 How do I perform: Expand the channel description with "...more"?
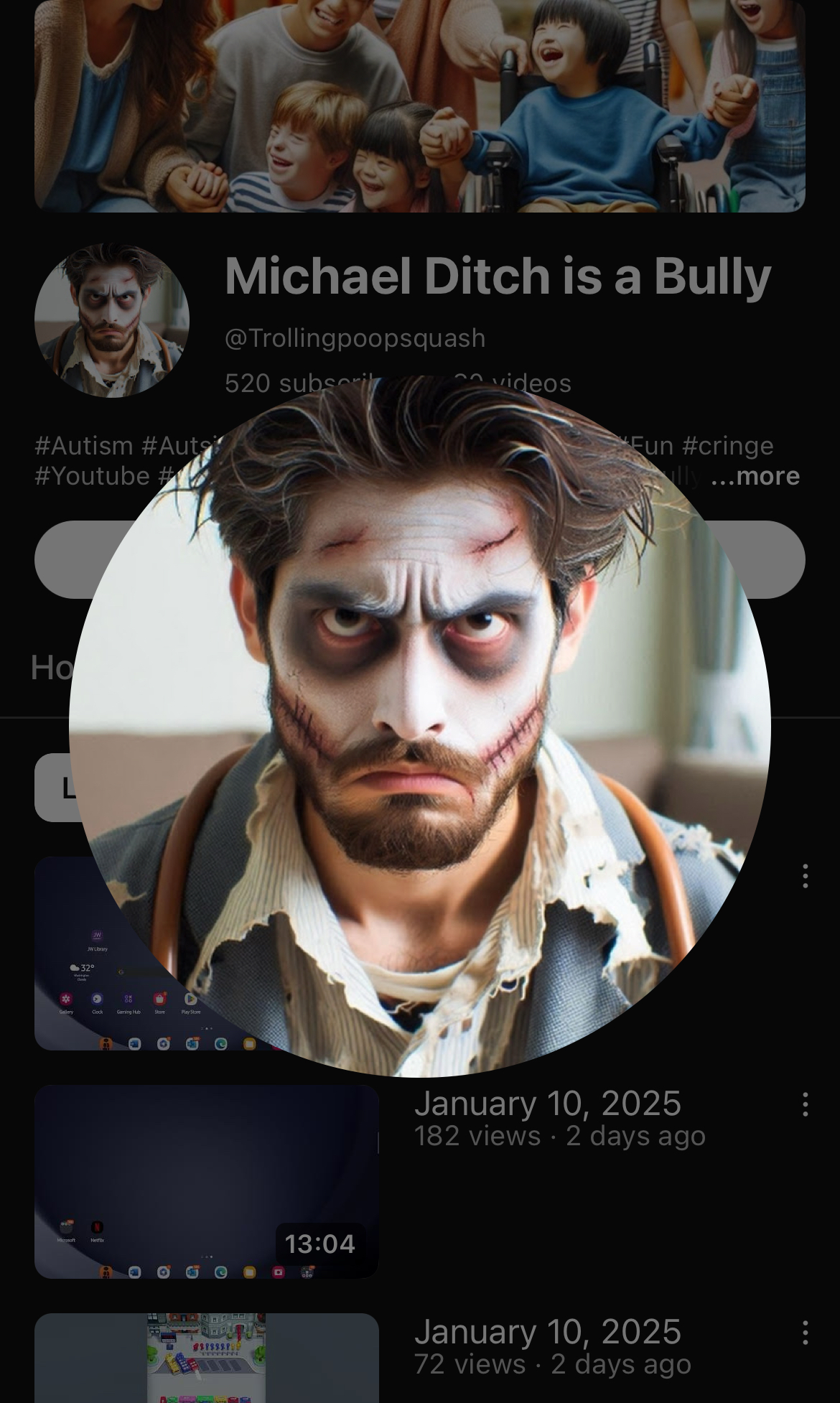point(755,476)
